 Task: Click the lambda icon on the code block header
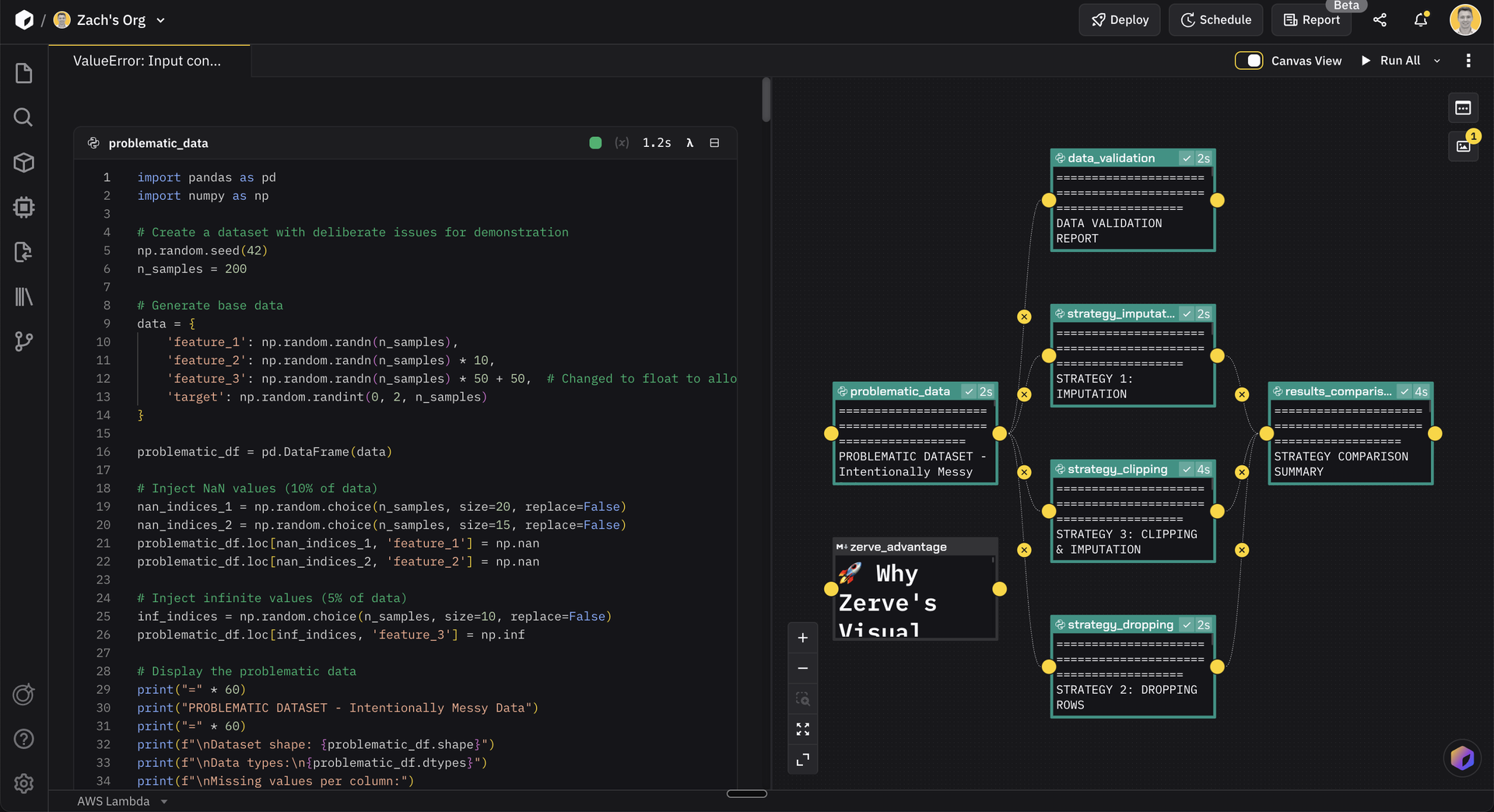pyautogui.click(x=690, y=142)
